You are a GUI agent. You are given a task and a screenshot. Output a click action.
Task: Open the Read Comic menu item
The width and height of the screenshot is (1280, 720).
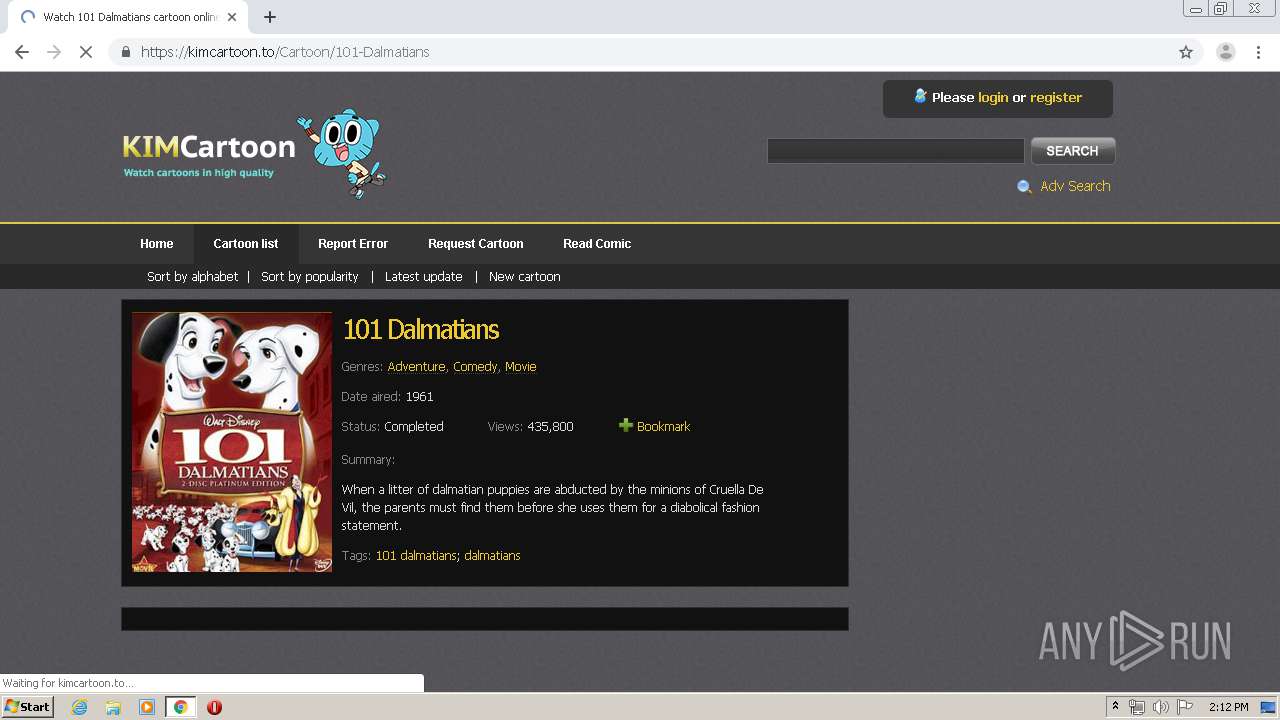tap(597, 244)
